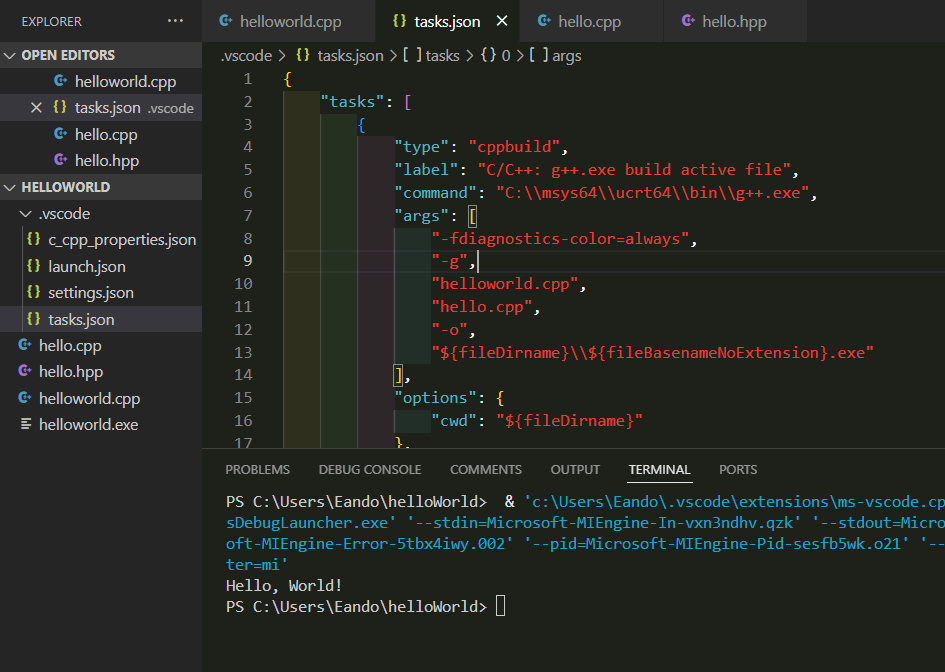Select the tasks breadcrumb segment
The image size is (945, 672).
(x=442, y=56)
